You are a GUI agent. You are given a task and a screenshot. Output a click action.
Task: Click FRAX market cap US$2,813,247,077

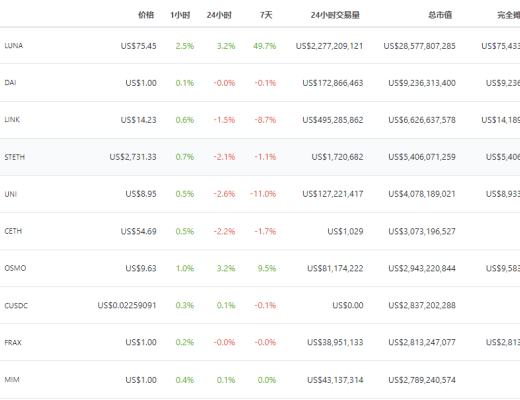[x=422, y=342]
